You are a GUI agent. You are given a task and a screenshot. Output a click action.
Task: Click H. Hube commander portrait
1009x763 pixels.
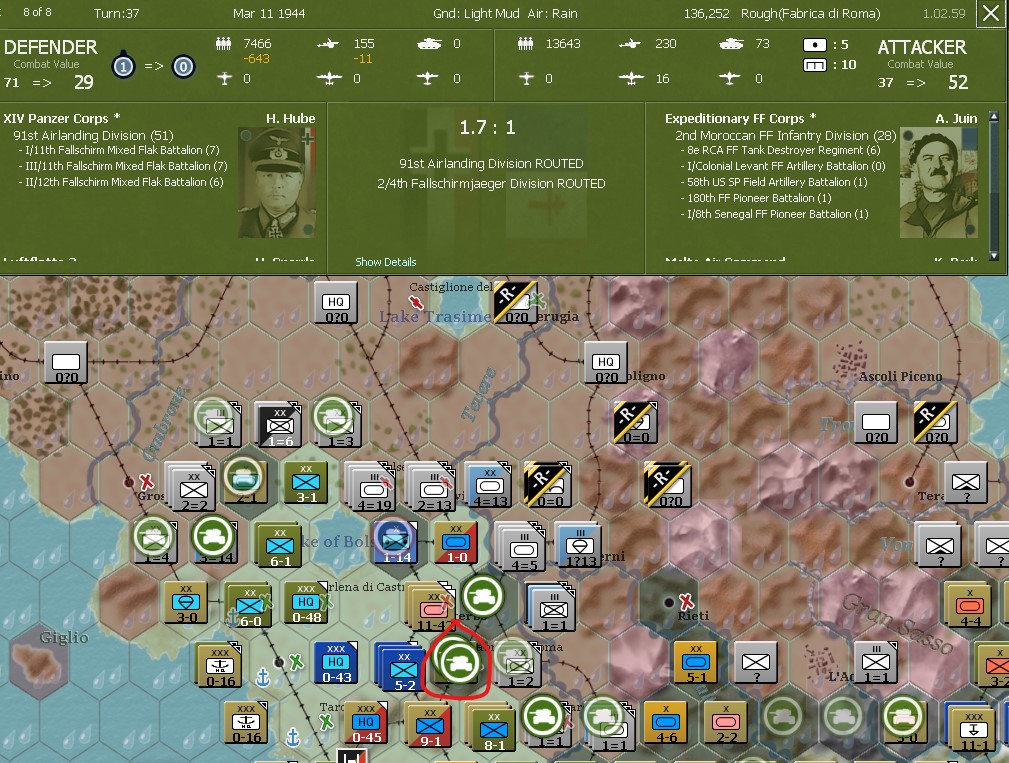coord(277,183)
